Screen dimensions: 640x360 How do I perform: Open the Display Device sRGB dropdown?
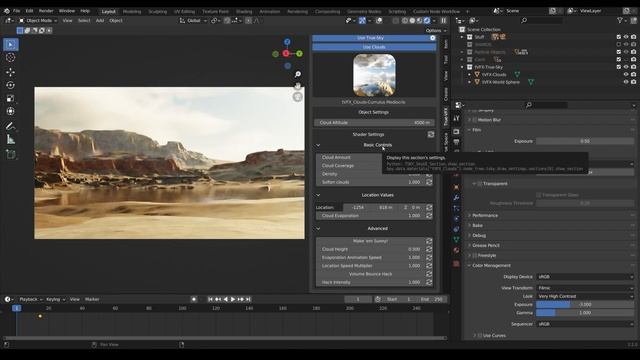[585, 277]
